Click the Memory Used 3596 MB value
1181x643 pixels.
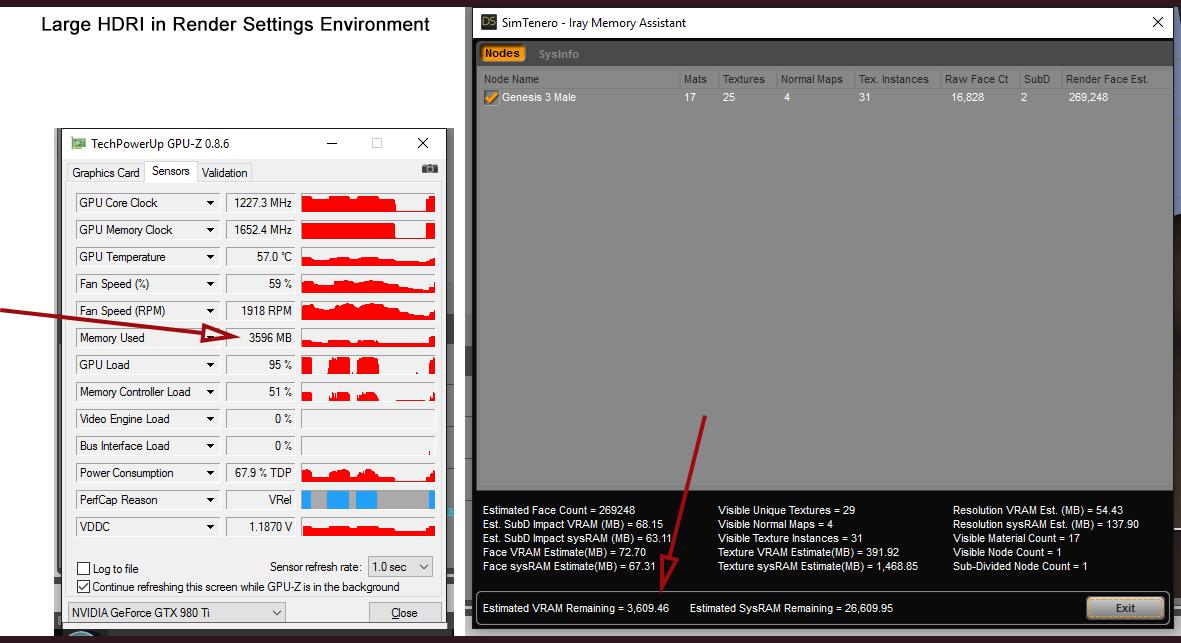pos(261,338)
